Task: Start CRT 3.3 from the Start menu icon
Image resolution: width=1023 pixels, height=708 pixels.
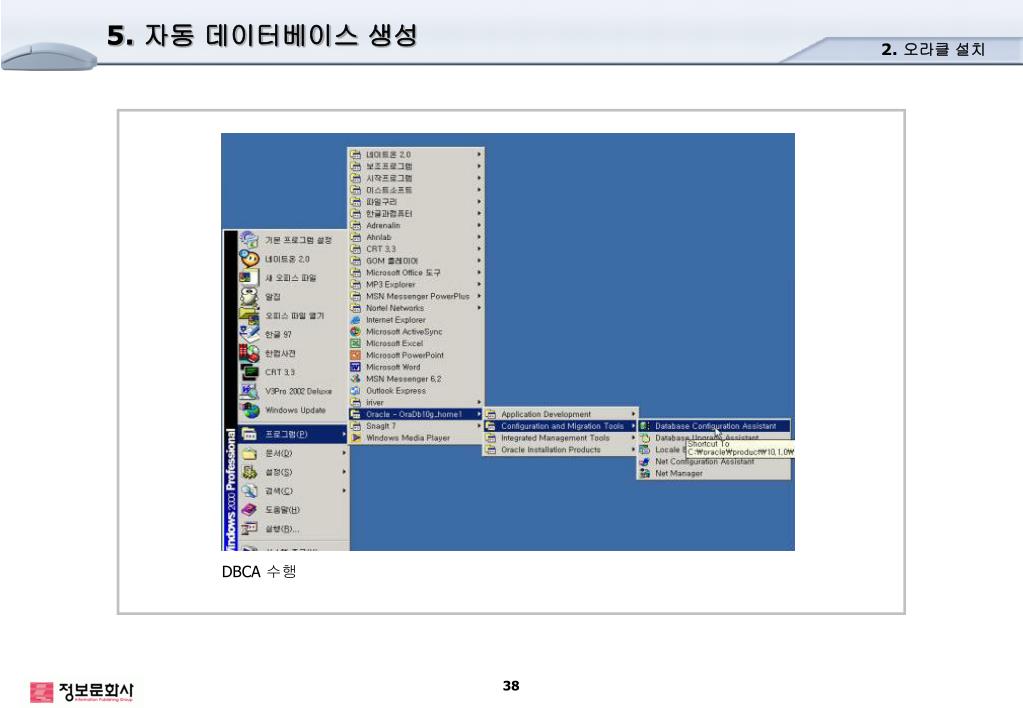Action: [x=249, y=372]
